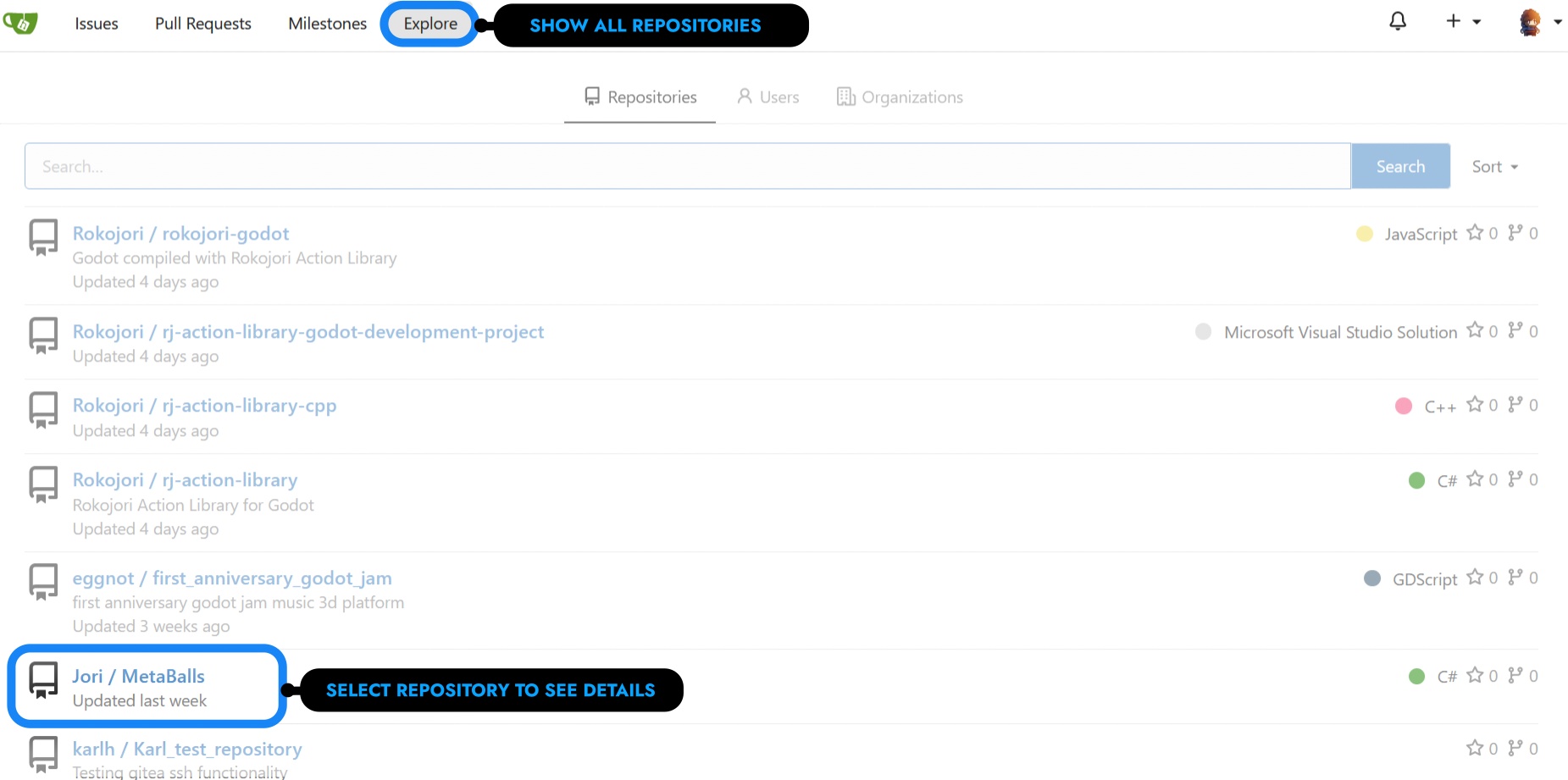Go to Pull Requests page
The image size is (1568, 780).
(x=203, y=24)
